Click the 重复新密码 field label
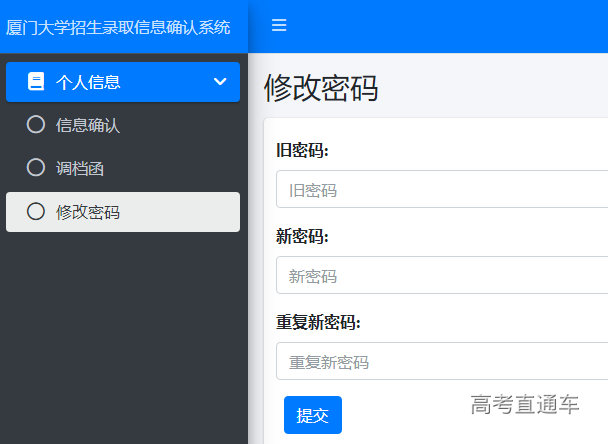The height and width of the screenshot is (444, 608). click(x=318, y=323)
